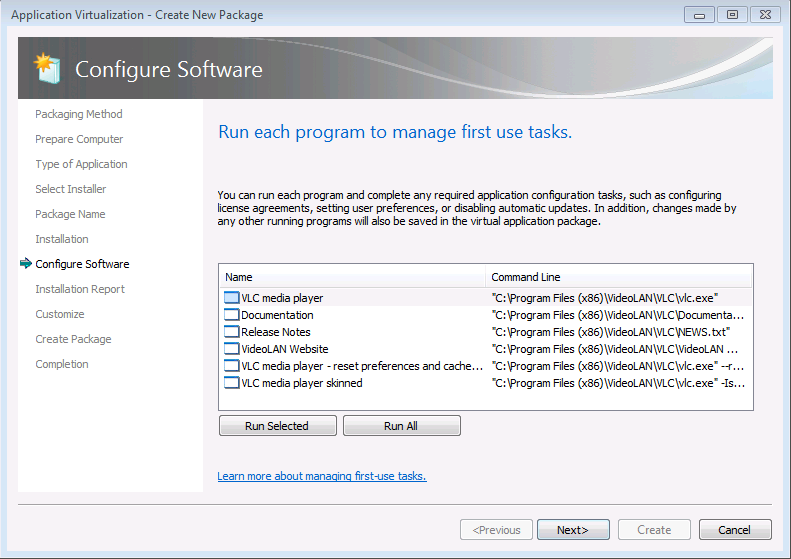
Task: Click the VLC media player row icon
Action: pyautogui.click(x=232, y=298)
